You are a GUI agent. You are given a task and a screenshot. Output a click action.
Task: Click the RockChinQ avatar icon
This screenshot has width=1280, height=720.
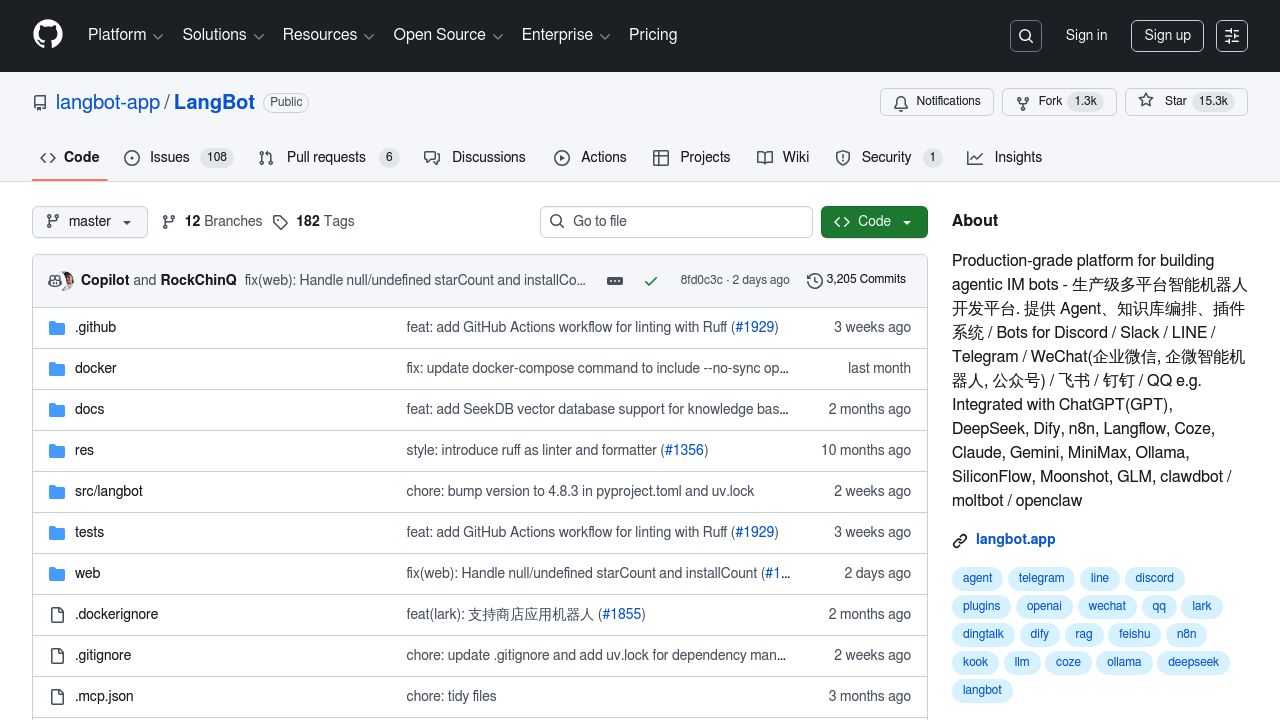[x=66, y=281]
